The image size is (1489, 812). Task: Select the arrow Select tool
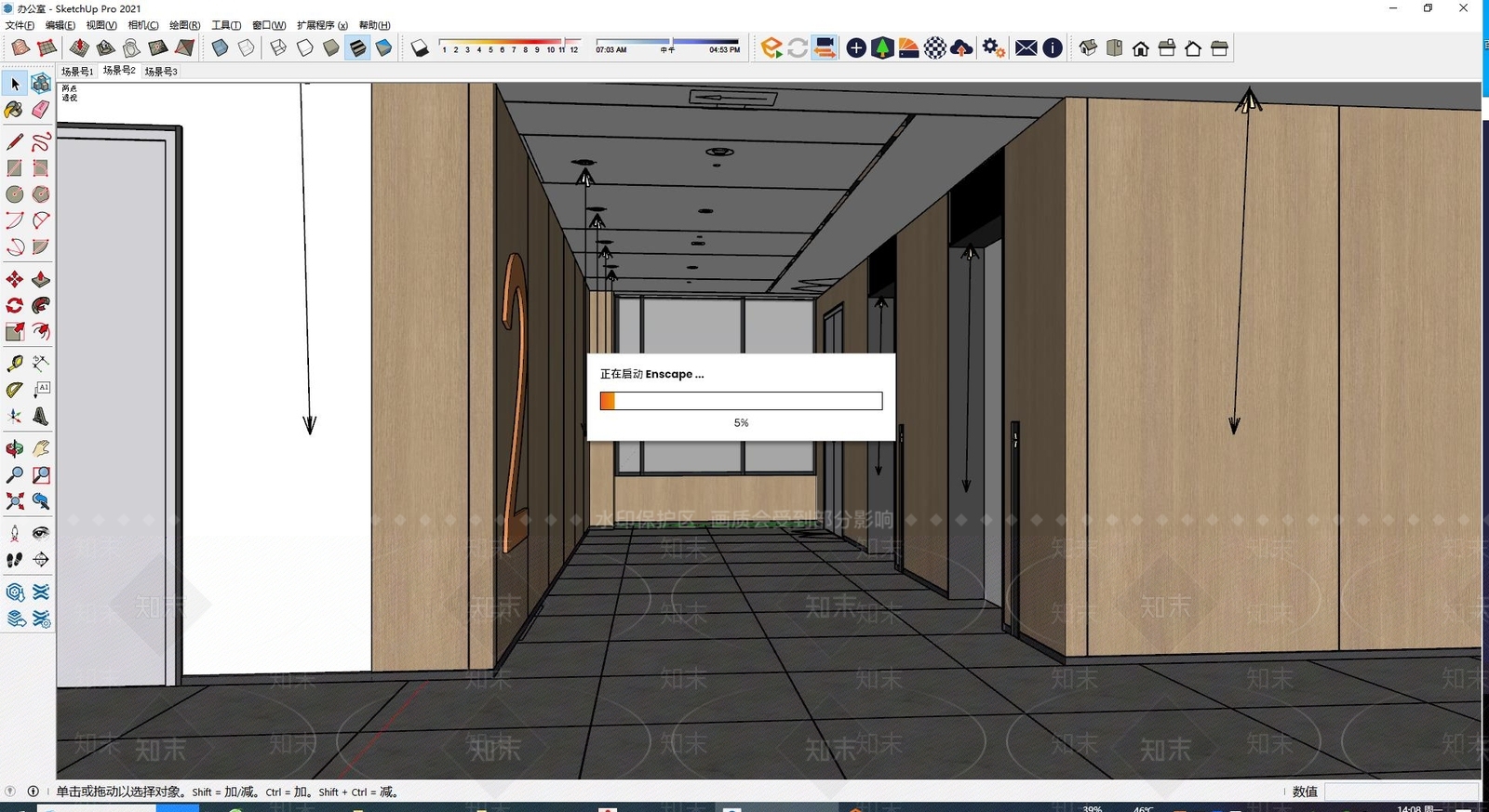tap(15, 84)
